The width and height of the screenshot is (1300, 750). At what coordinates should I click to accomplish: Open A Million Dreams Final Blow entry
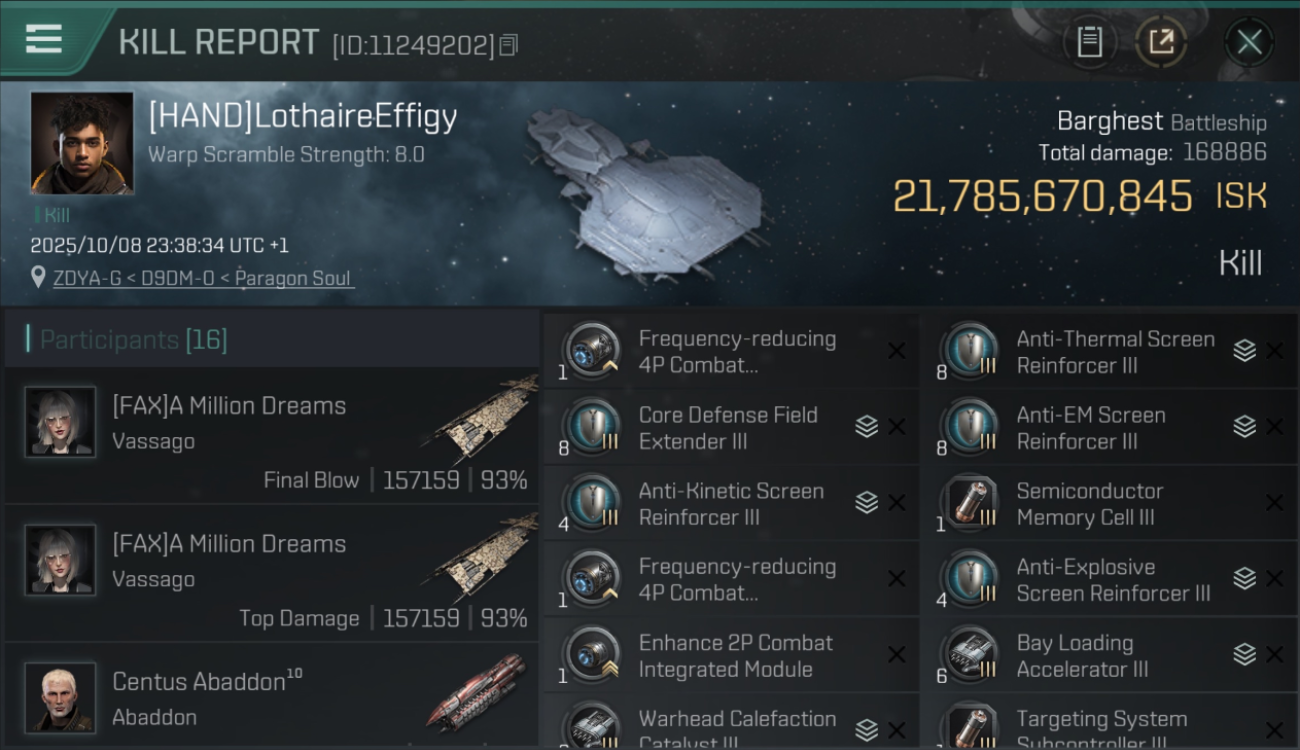[x=272, y=436]
